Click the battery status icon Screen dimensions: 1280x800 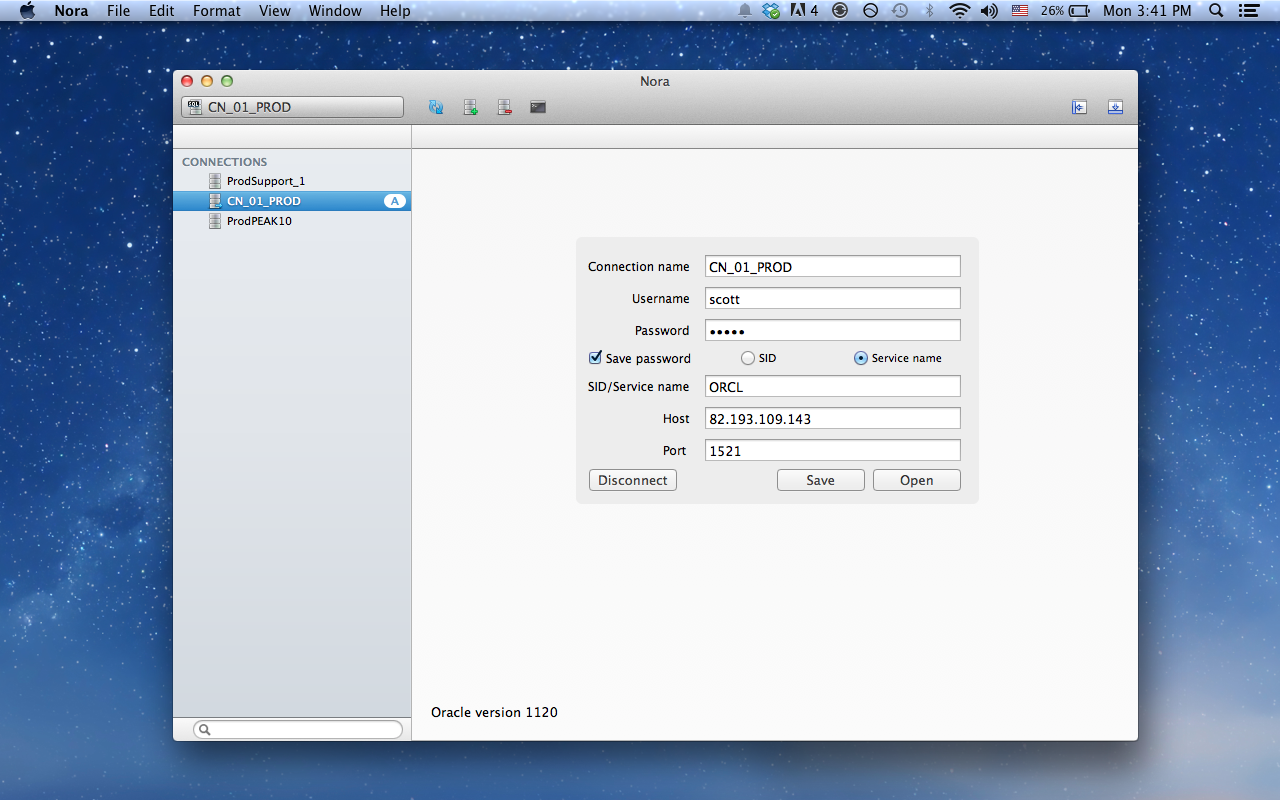(1066, 11)
